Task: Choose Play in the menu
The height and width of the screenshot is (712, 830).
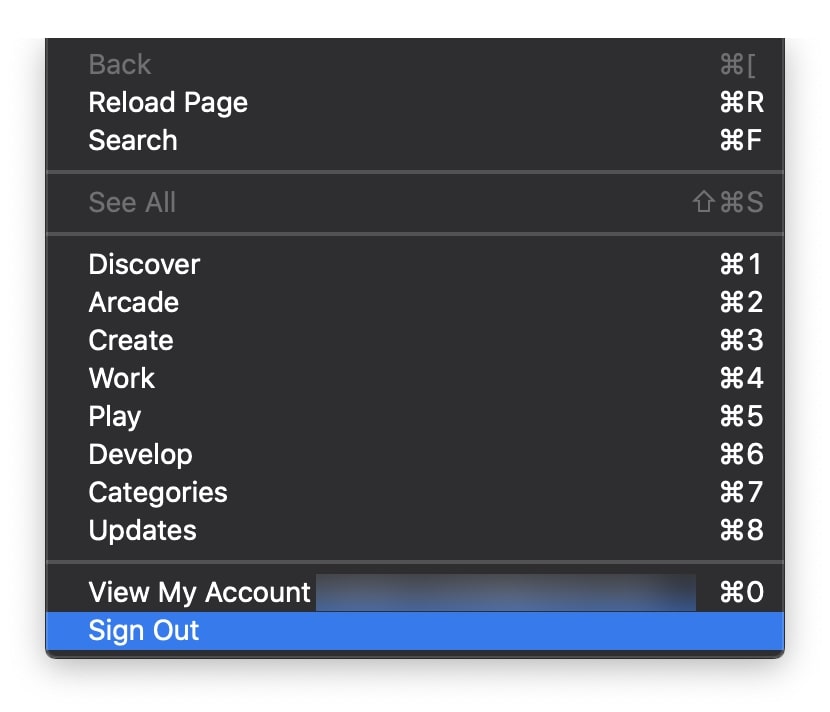Action: point(115,417)
